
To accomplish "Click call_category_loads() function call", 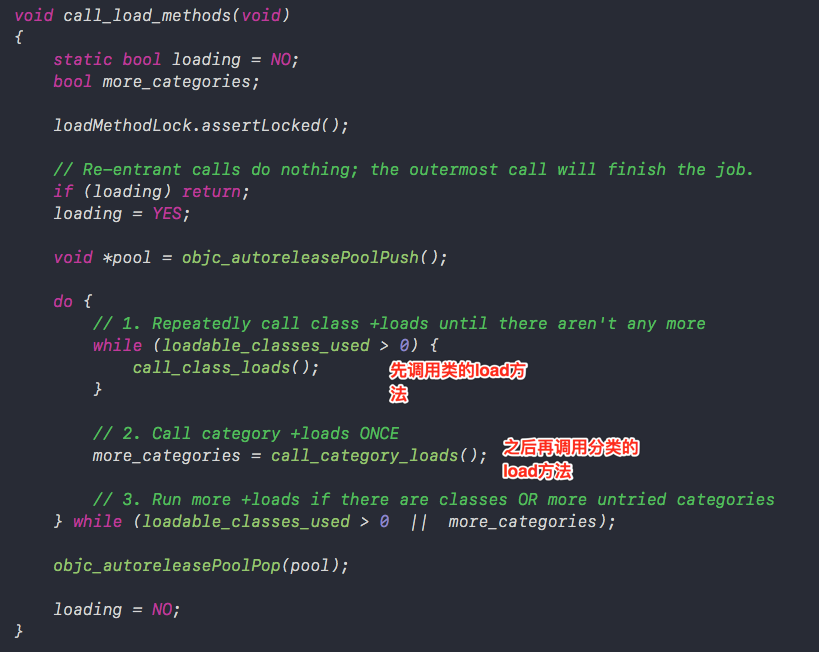I will pyautogui.click(x=378, y=456).
